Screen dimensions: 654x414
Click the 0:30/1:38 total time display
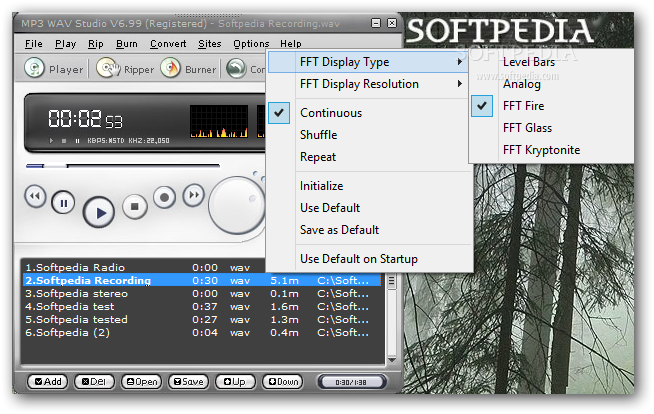tap(351, 382)
